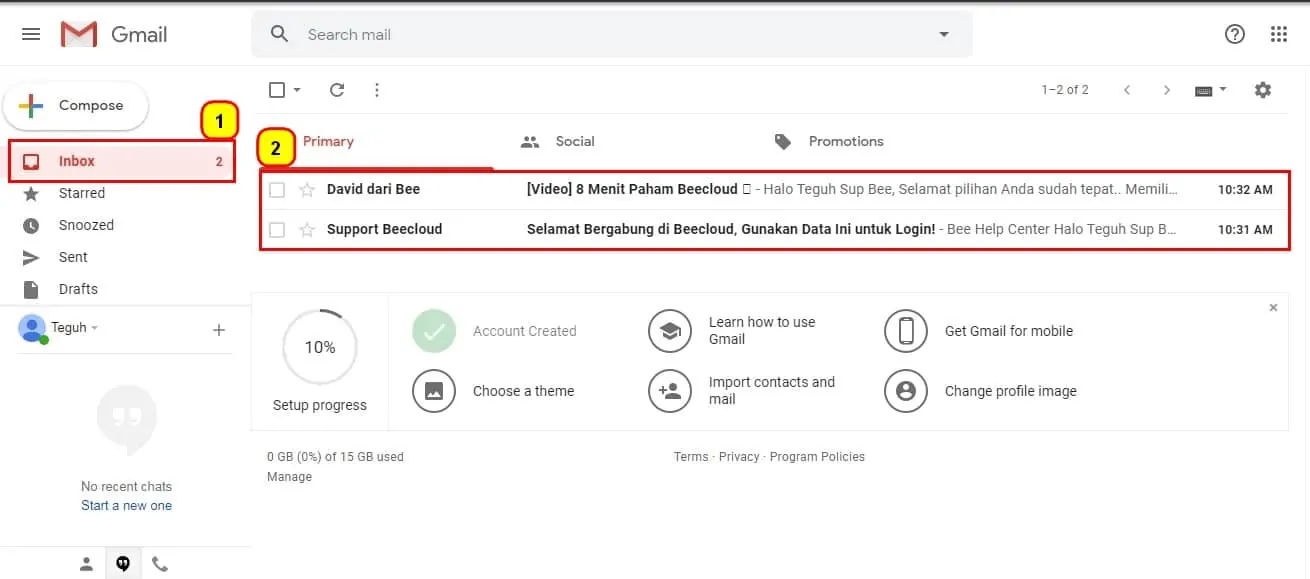
Task: Open Change profile image
Action: [1011, 391]
